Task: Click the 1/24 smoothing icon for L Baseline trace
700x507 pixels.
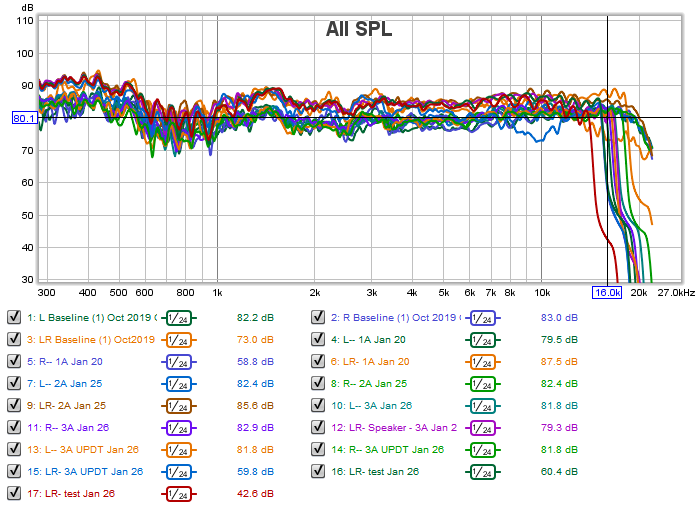Action: tap(179, 317)
